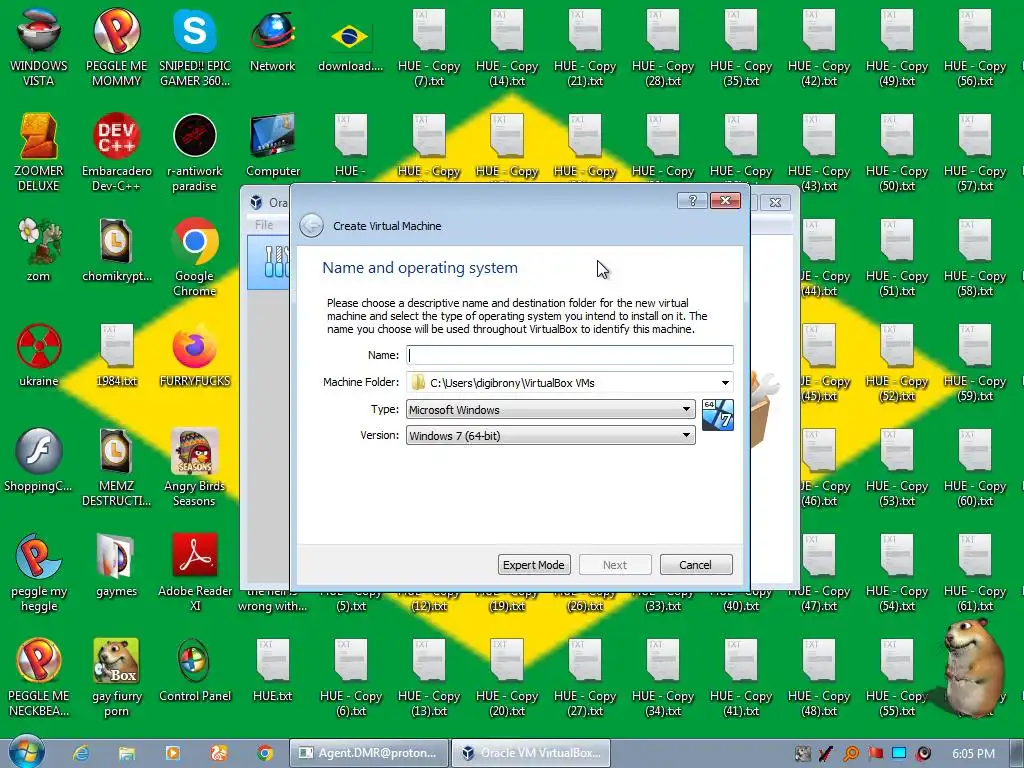Viewport: 1024px width, 768px height.
Task: Click the help question mark button
Action: [692, 200]
